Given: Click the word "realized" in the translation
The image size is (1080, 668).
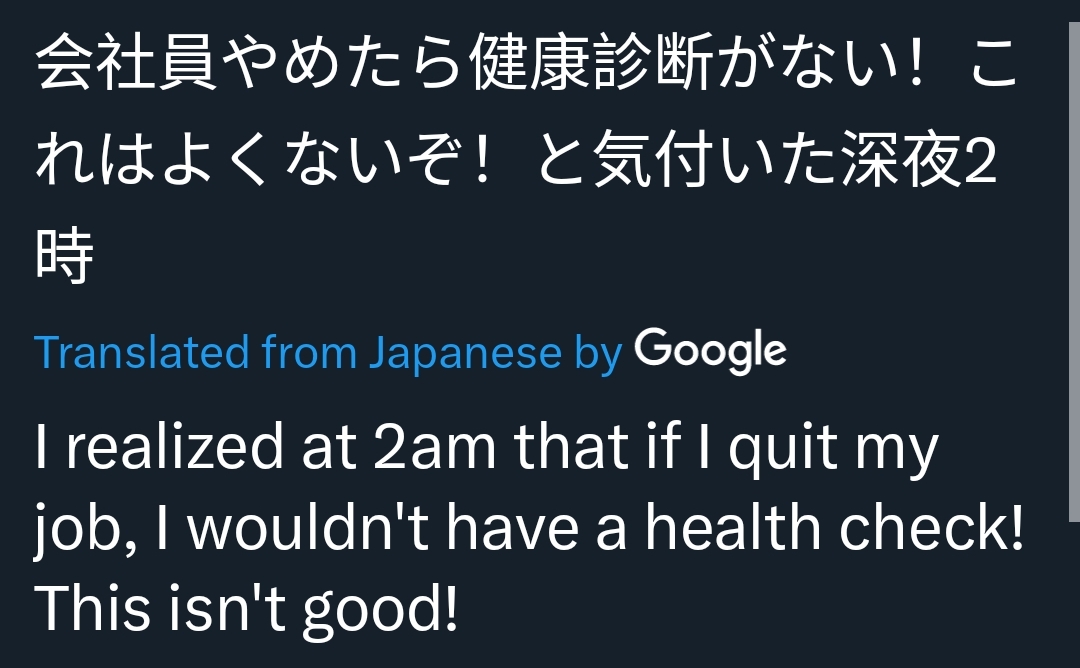Looking at the screenshot, I should [x=174, y=446].
